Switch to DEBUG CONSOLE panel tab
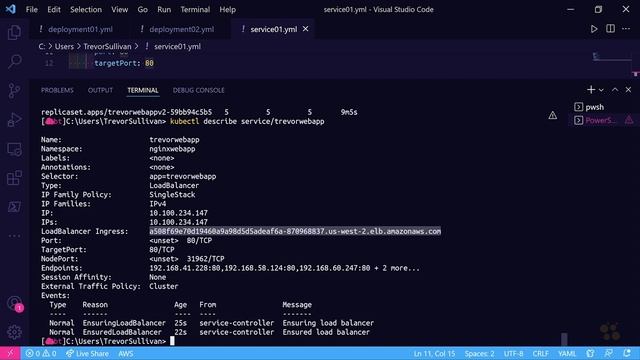This screenshot has height=360, width=640. click(x=198, y=90)
